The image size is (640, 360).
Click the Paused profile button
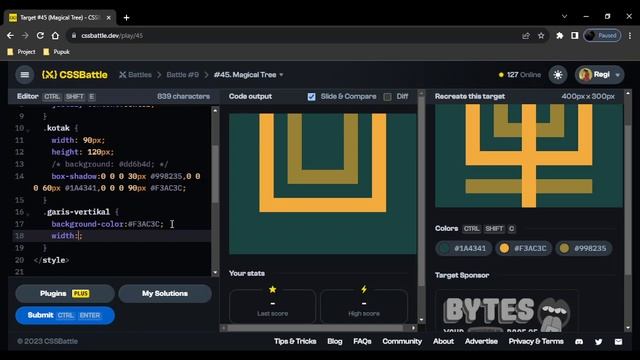602,36
